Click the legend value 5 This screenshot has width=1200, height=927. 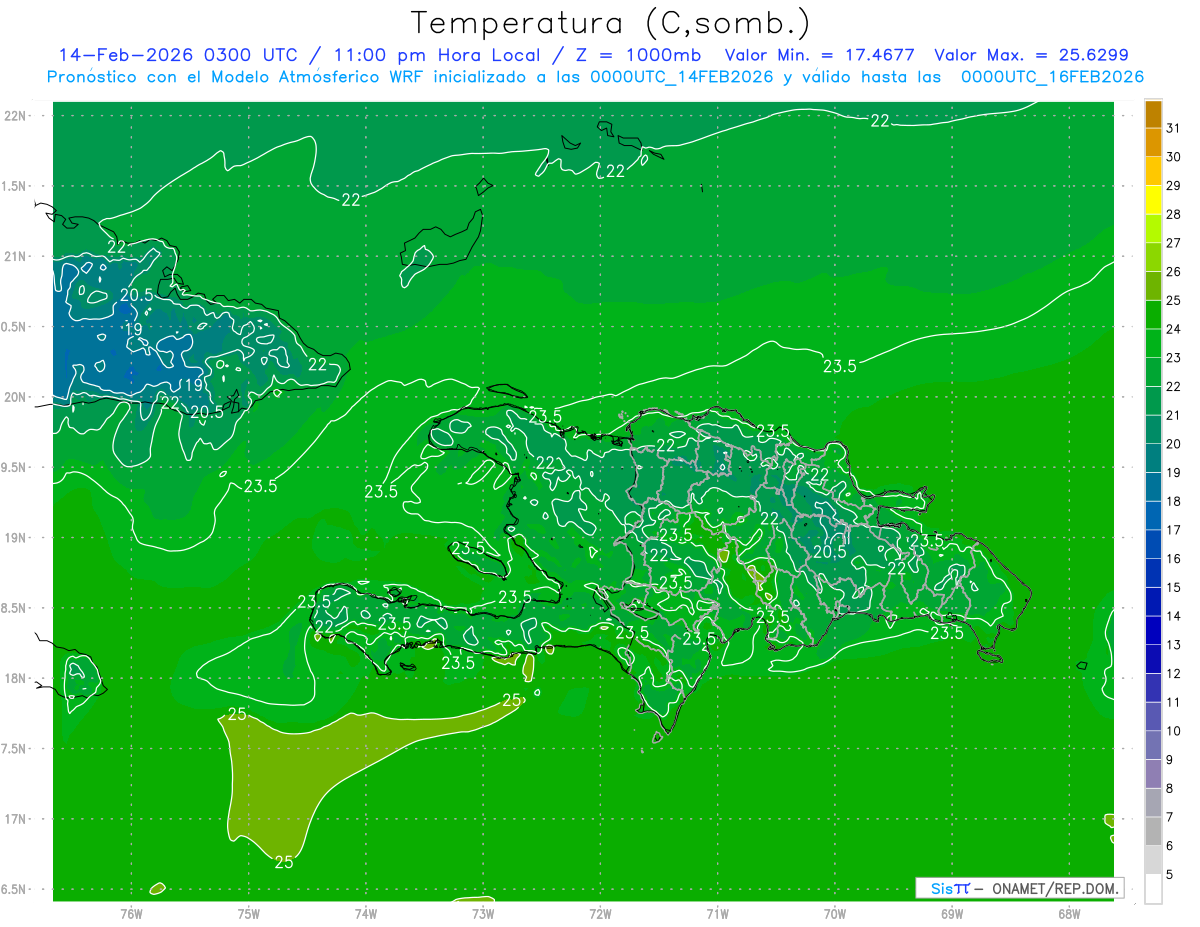click(1169, 875)
